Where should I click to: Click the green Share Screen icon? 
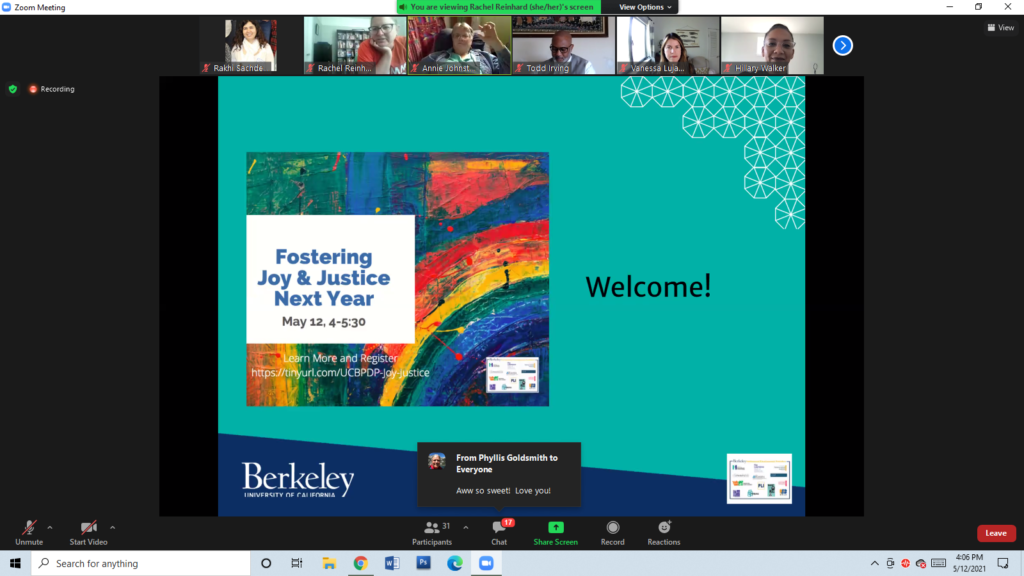[x=555, y=531]
